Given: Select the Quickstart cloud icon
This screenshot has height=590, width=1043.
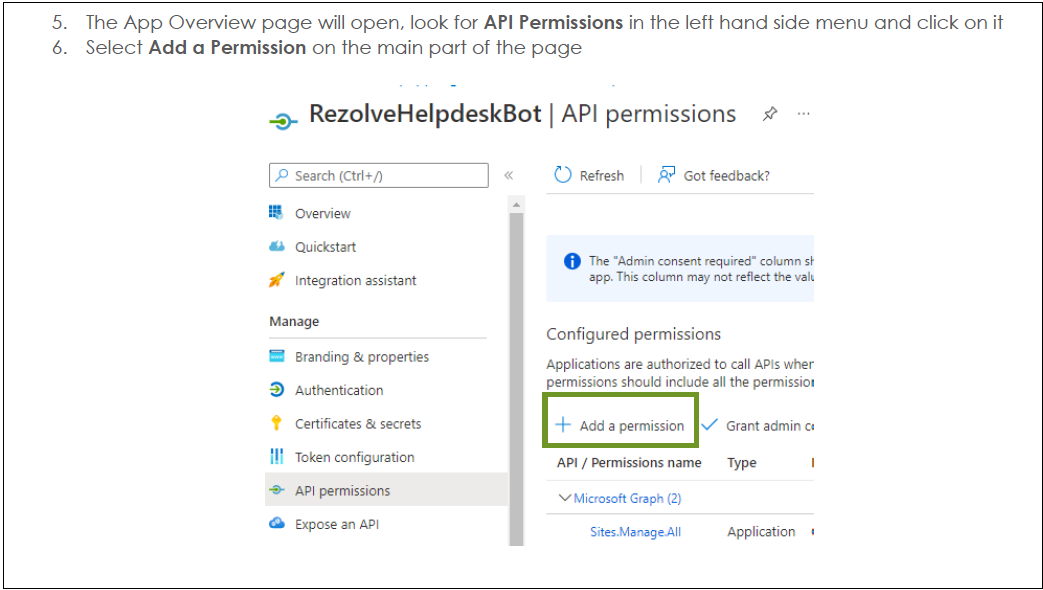Looking at the screenshot, I should (277, 246).
